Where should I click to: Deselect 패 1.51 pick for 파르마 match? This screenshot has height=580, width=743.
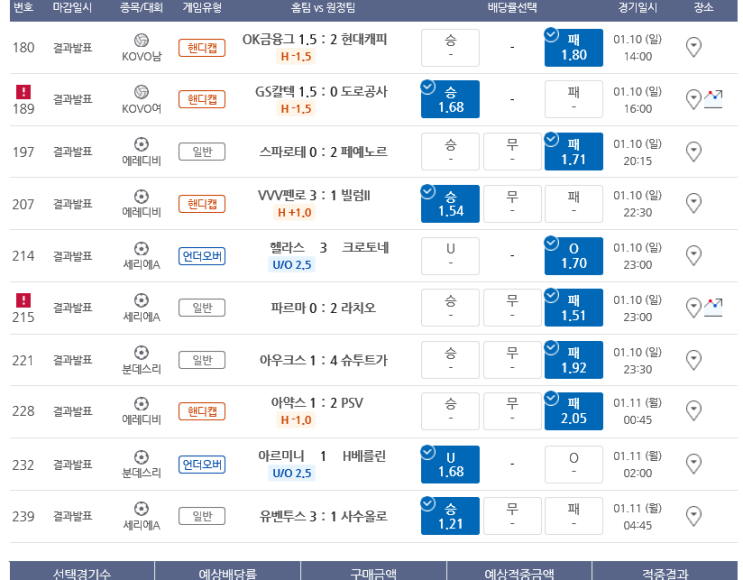[573, 308]
